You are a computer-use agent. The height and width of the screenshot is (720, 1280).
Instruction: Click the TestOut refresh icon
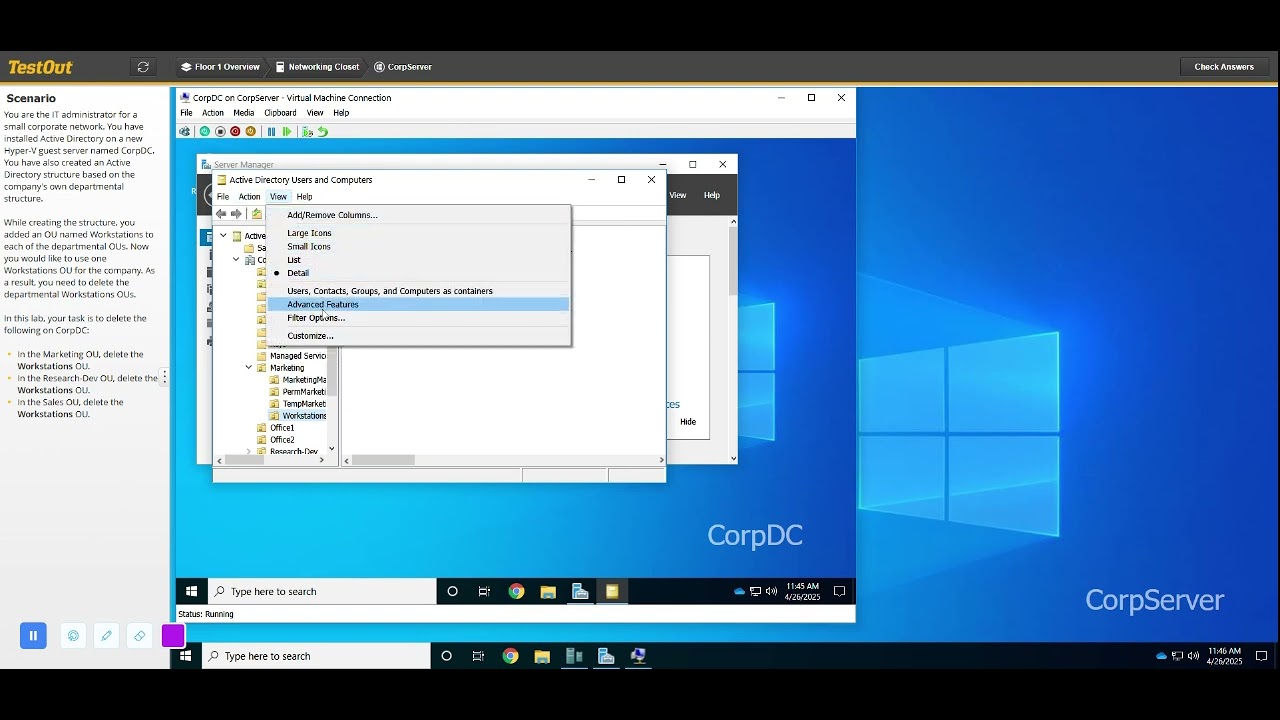(143, 67)
